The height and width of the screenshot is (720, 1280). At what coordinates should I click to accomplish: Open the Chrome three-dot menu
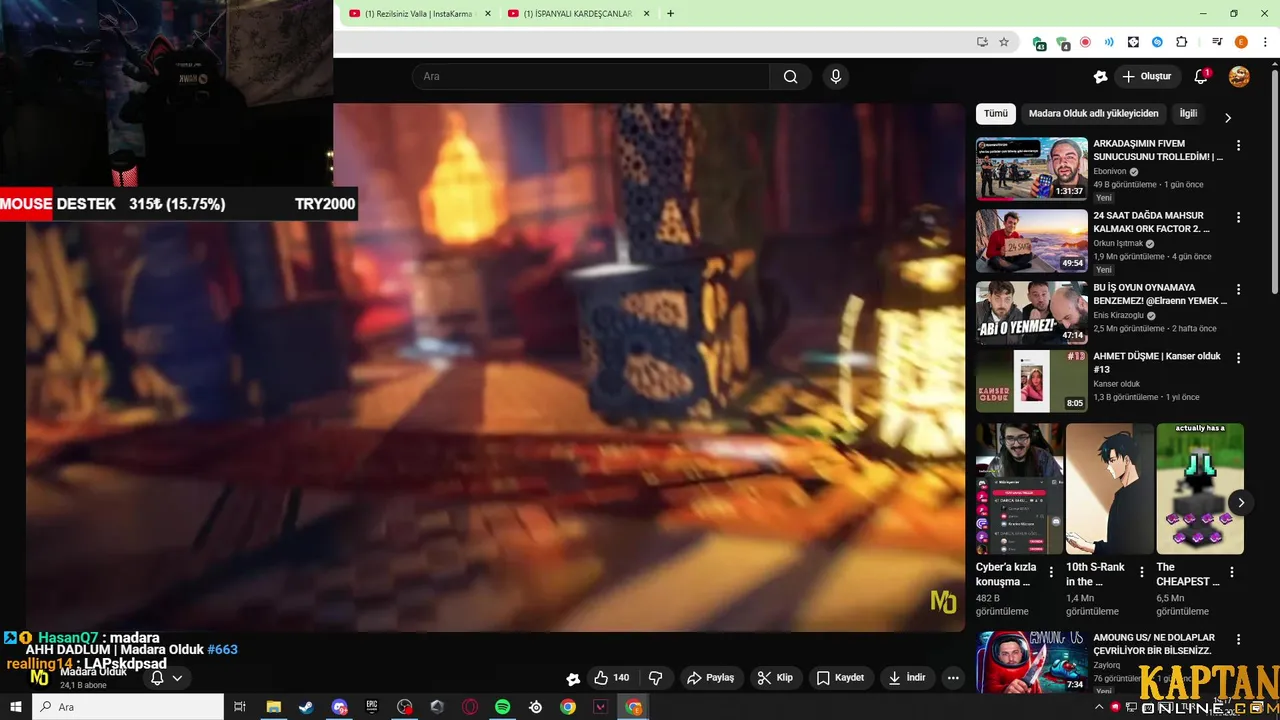pos(1265,42)
